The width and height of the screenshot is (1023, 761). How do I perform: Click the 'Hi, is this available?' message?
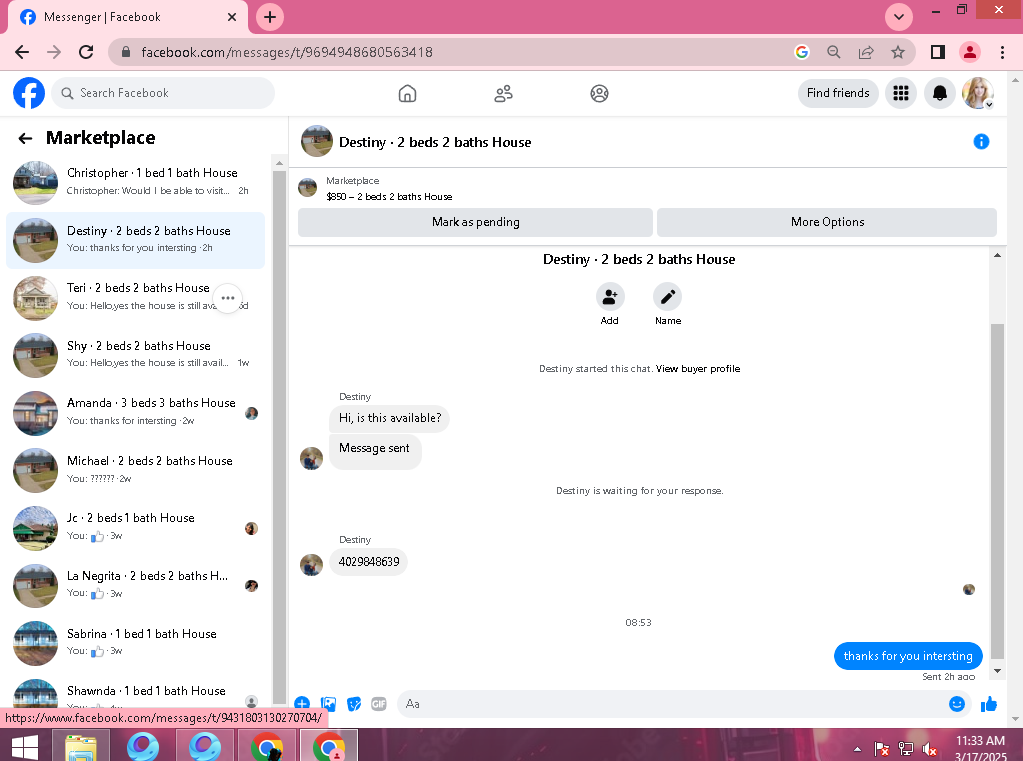point(389,418)
